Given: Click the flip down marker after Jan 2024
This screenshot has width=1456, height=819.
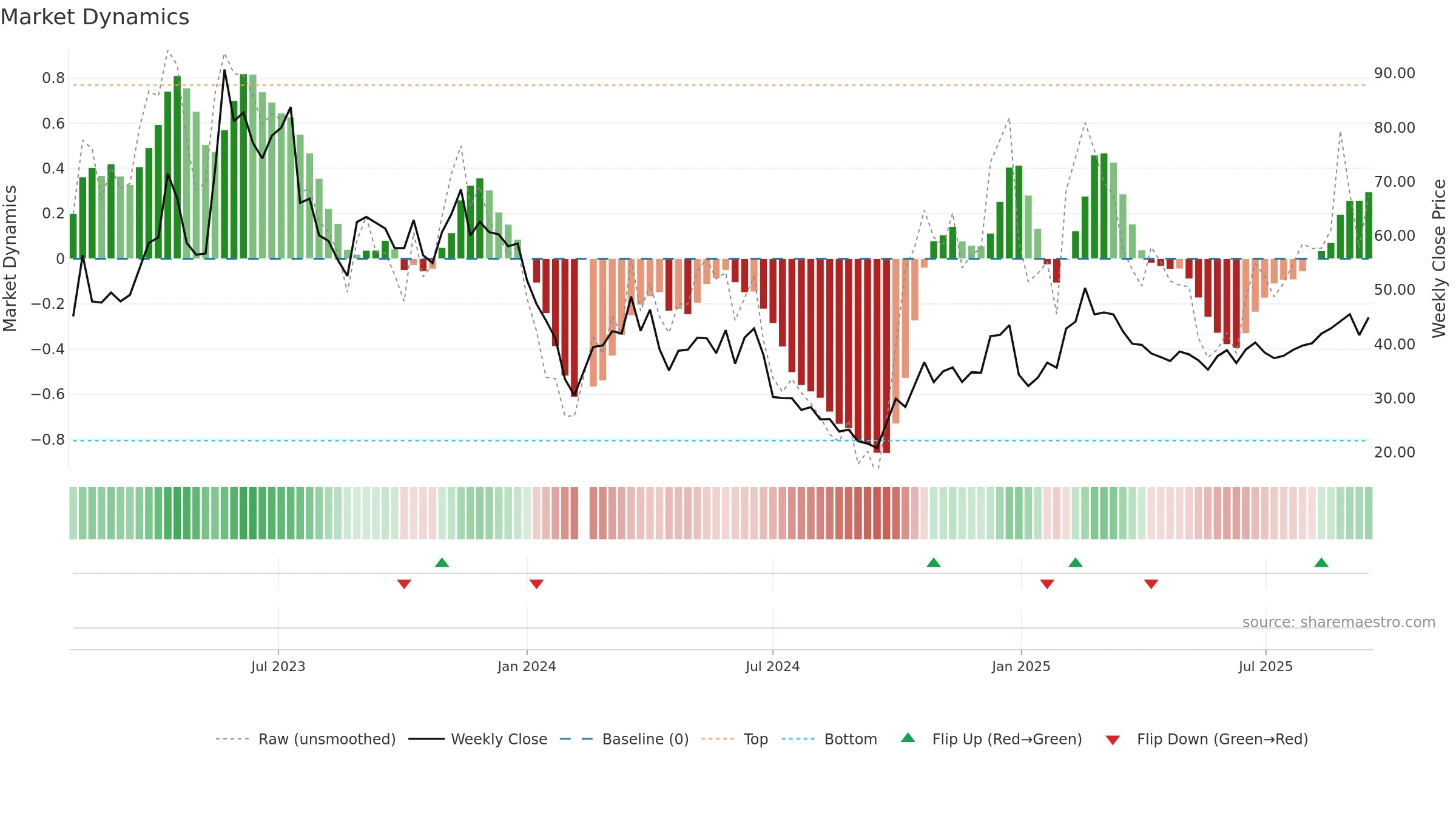Looking at the screenshot, I should click(536, 584).
